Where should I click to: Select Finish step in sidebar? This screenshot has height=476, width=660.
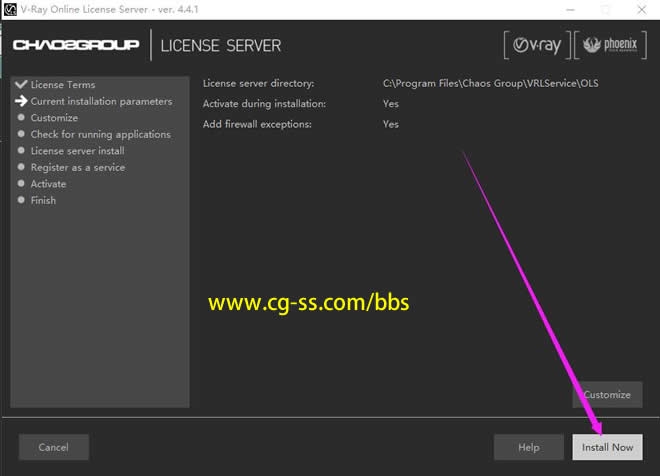43,200
